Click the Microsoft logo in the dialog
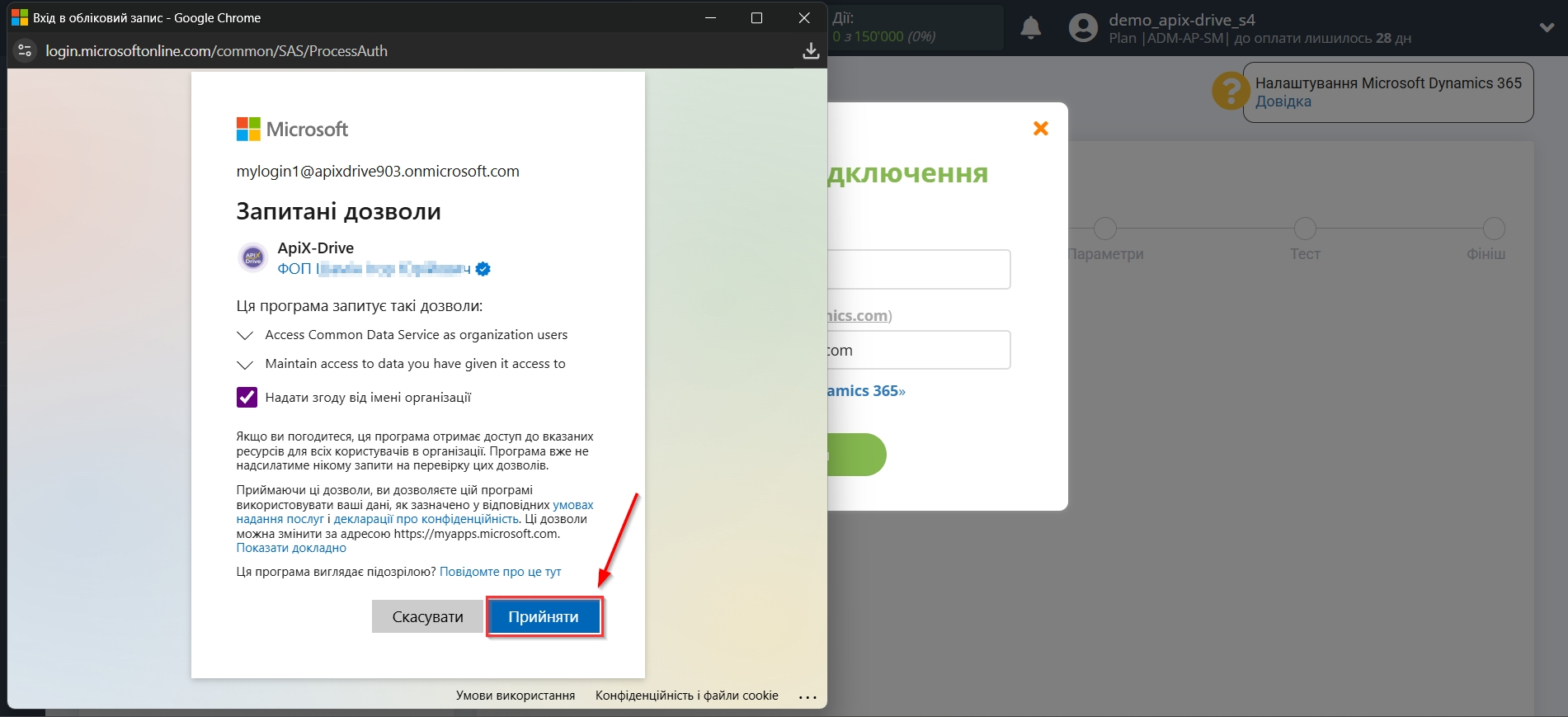The image size is (1568, 717). pos(292,129)
